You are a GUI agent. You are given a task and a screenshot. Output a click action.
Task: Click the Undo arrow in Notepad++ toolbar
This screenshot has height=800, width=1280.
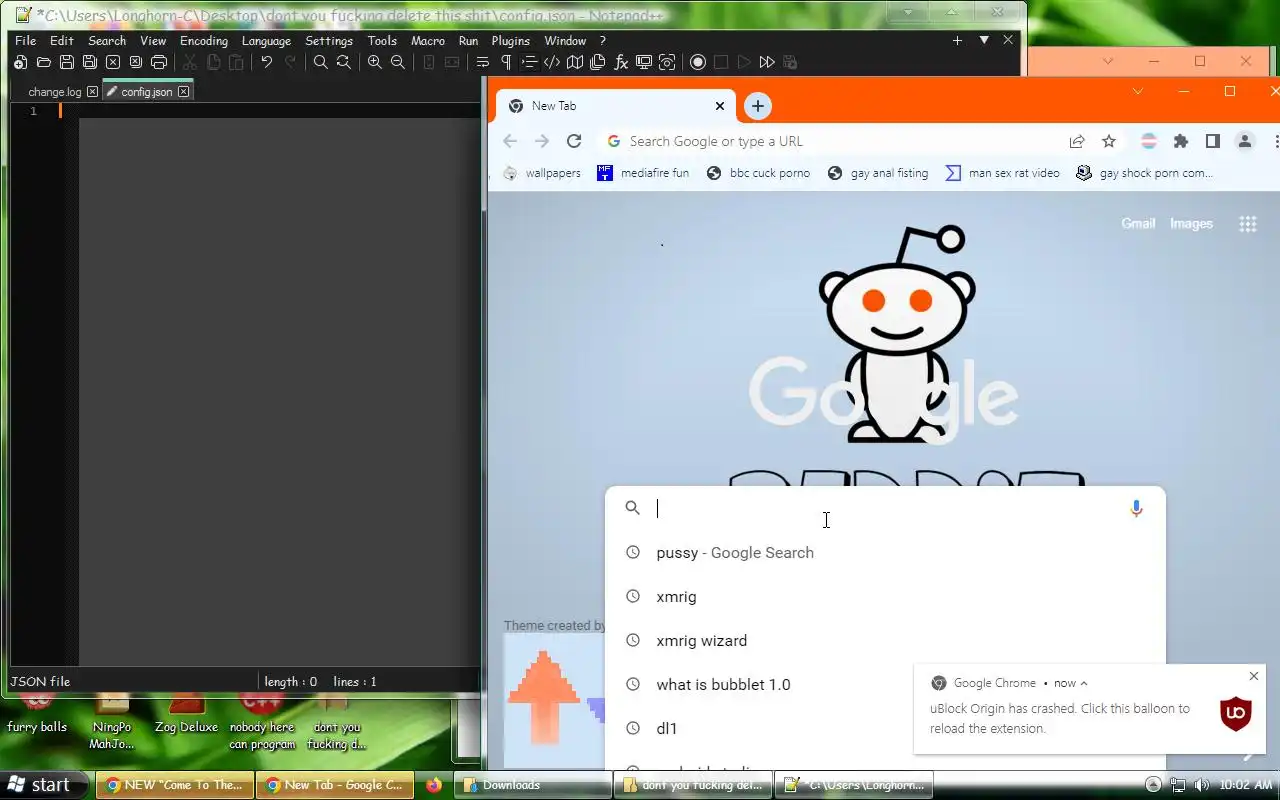pyautogui.click(x=266, y=62)
